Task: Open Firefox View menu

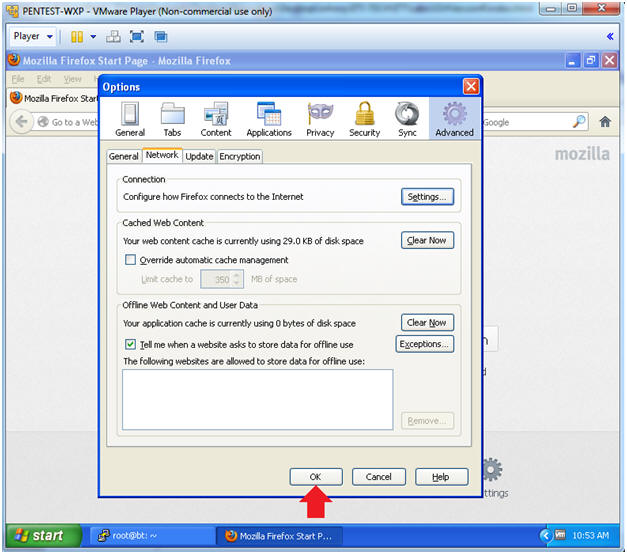Action: point(72,79)
